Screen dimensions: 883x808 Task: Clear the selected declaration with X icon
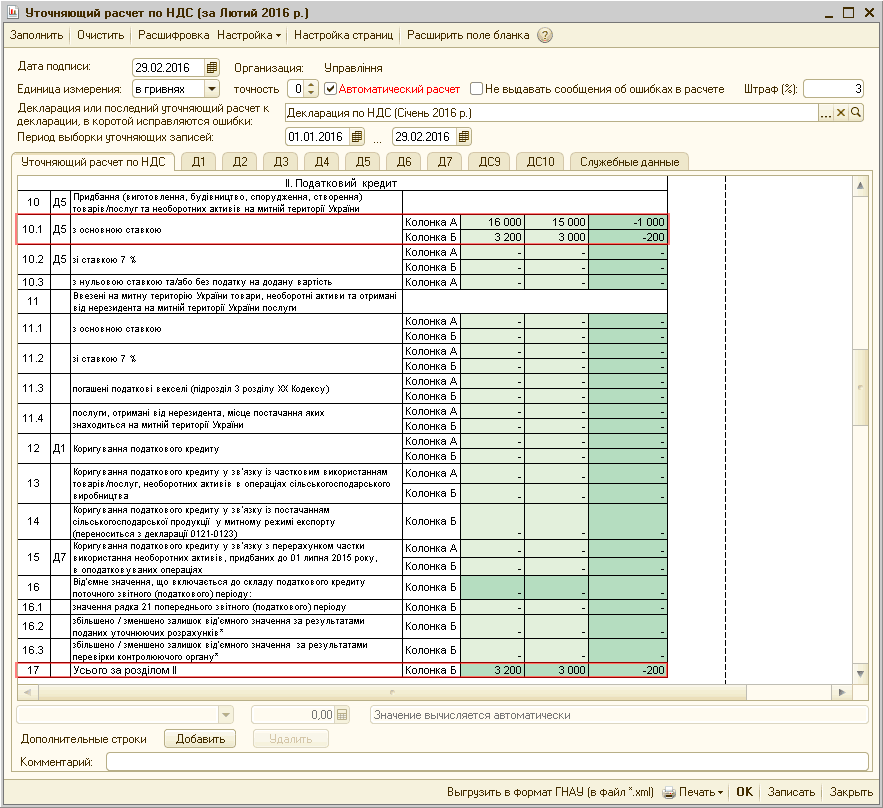coord(841,113)
